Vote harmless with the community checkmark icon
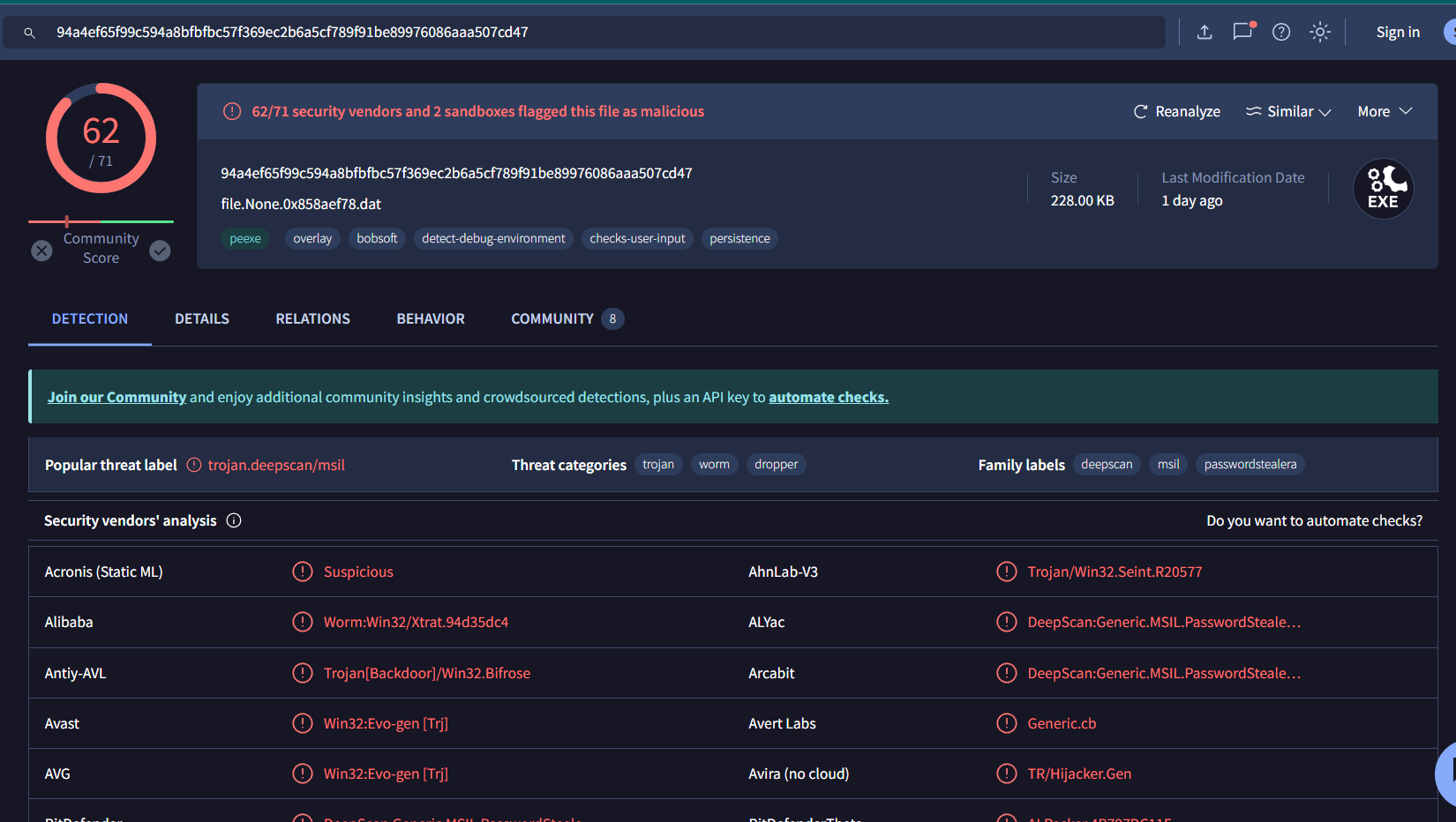Screen dimensions: 1456x822 (x=160, y=251)
